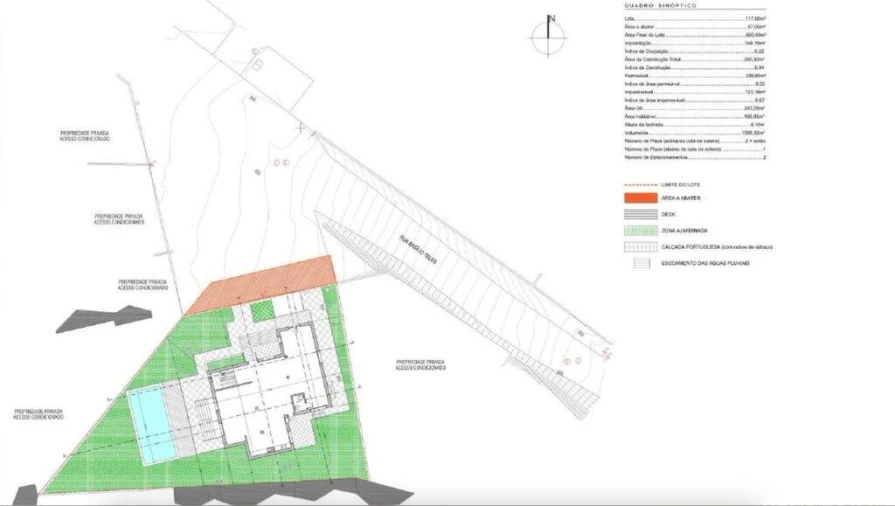
Task: Click the Calçada Portuguesa grid legend symbol
Action: 640,247
